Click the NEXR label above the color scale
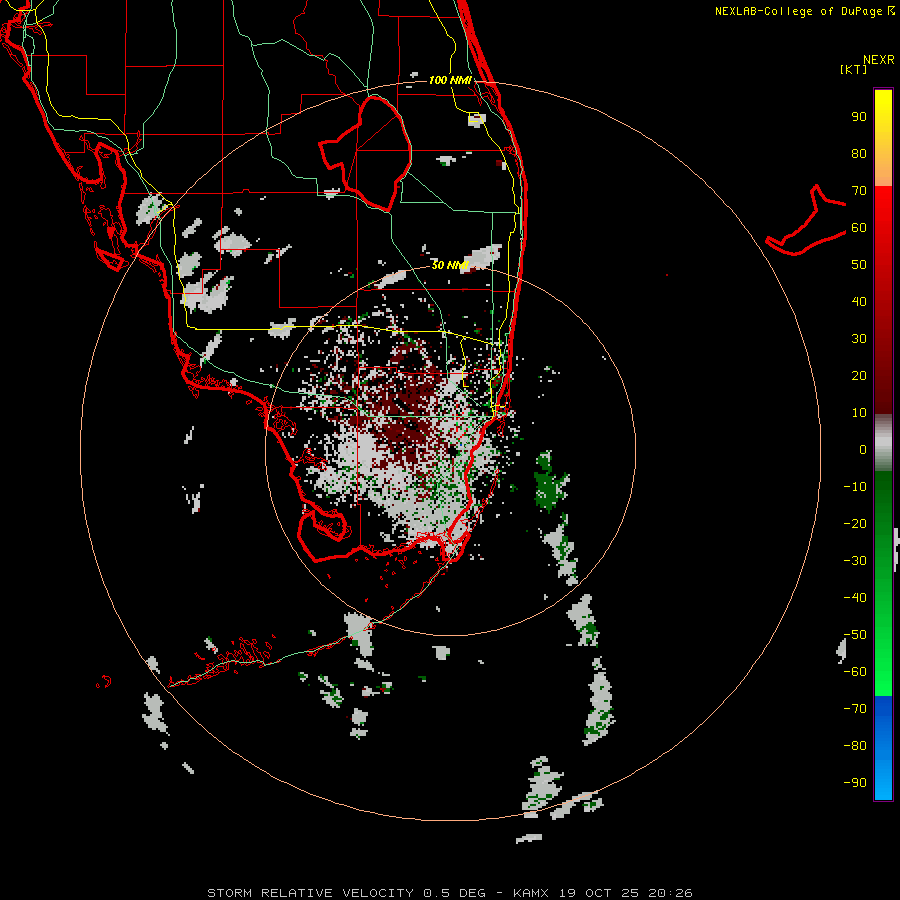Image resolution: width=900 pixels, height=900 pixels. pos(879,60)
